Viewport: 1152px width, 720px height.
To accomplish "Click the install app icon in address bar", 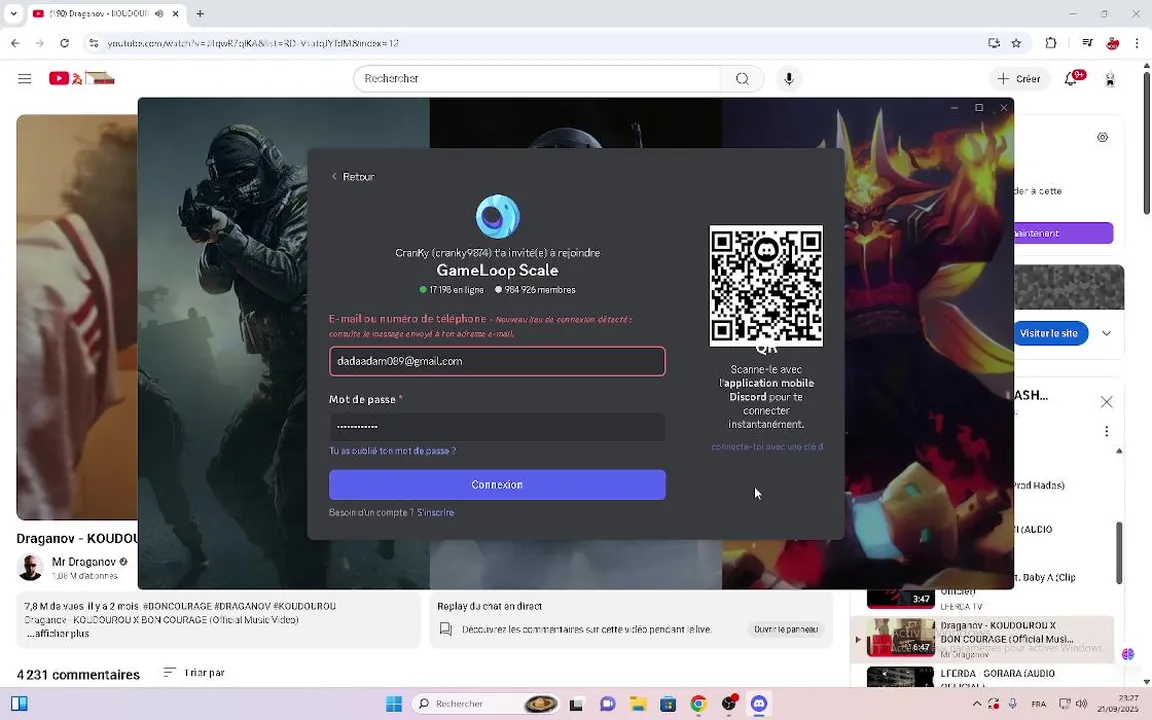I will [x=994, y=43].
